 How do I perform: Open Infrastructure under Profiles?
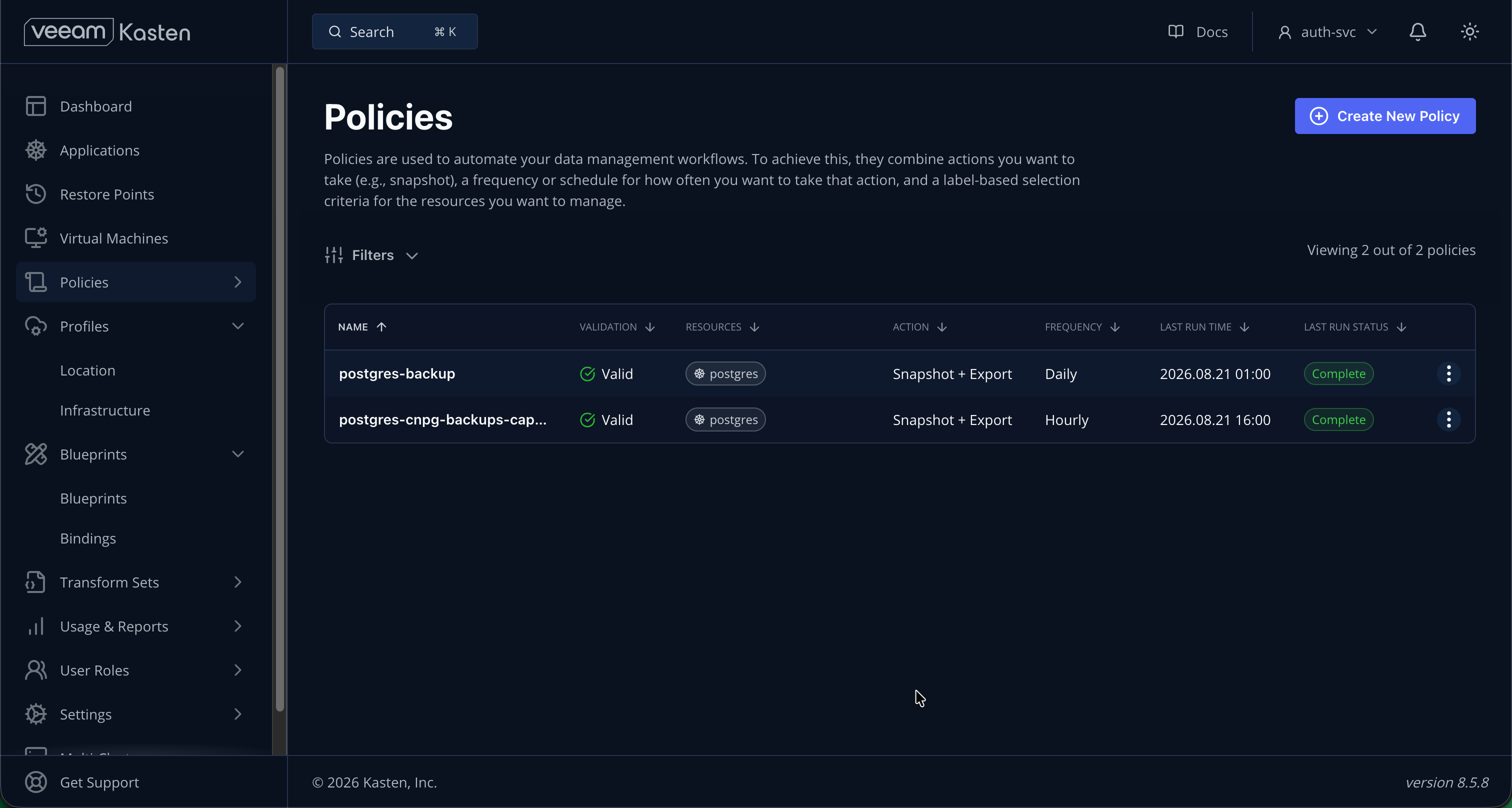coord(105,410)
